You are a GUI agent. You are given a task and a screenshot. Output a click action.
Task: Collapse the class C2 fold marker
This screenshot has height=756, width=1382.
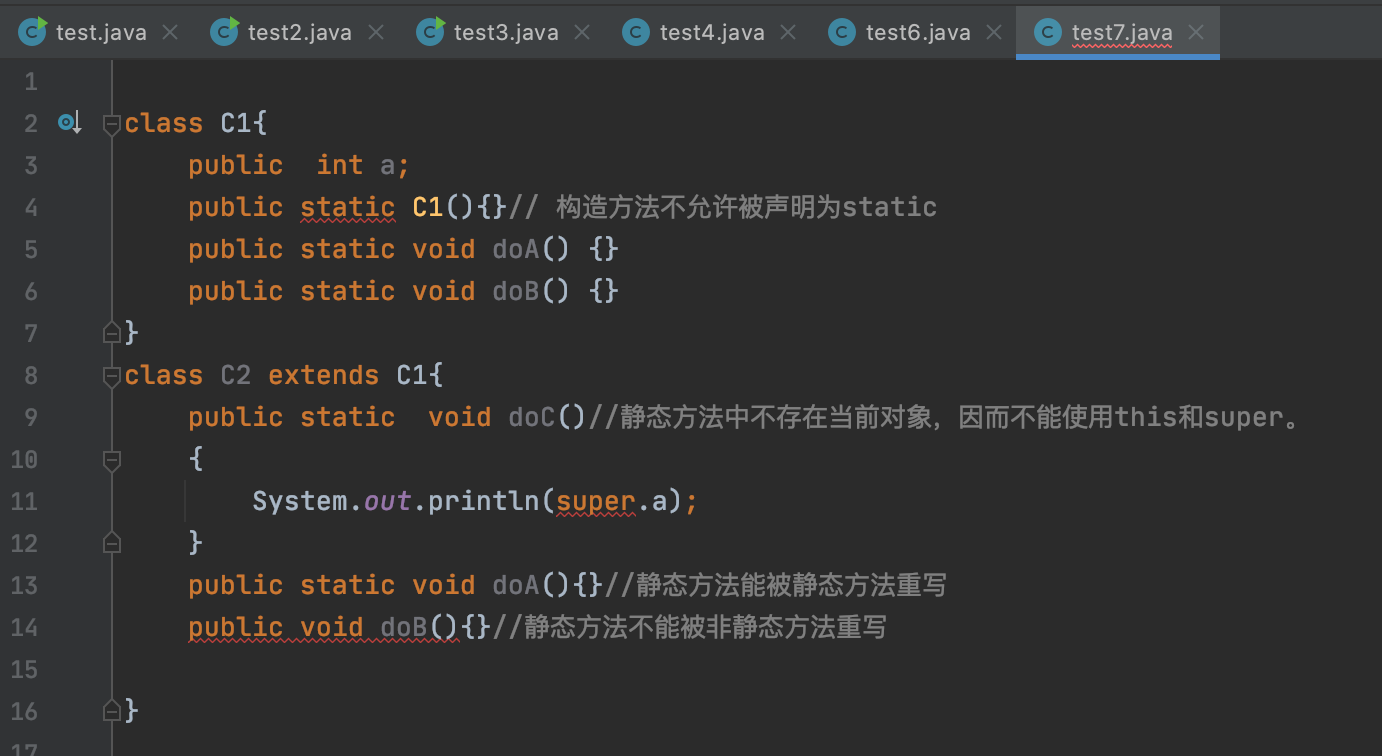pos(112,376)
